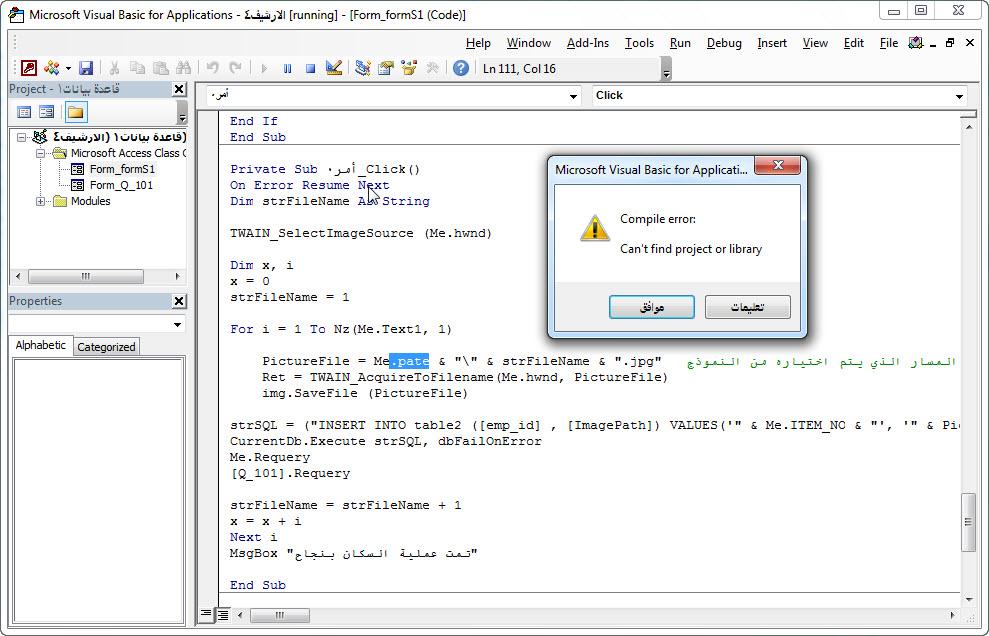The image size is (989, 636).
Task: Toggle Folders view in Project pane
Action: (x=75, y=112)
